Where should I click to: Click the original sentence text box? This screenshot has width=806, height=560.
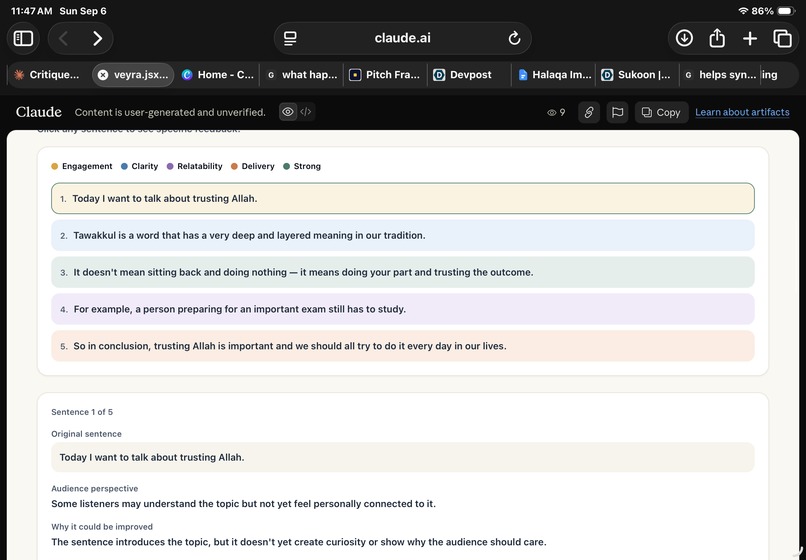(x=402, y=457)
